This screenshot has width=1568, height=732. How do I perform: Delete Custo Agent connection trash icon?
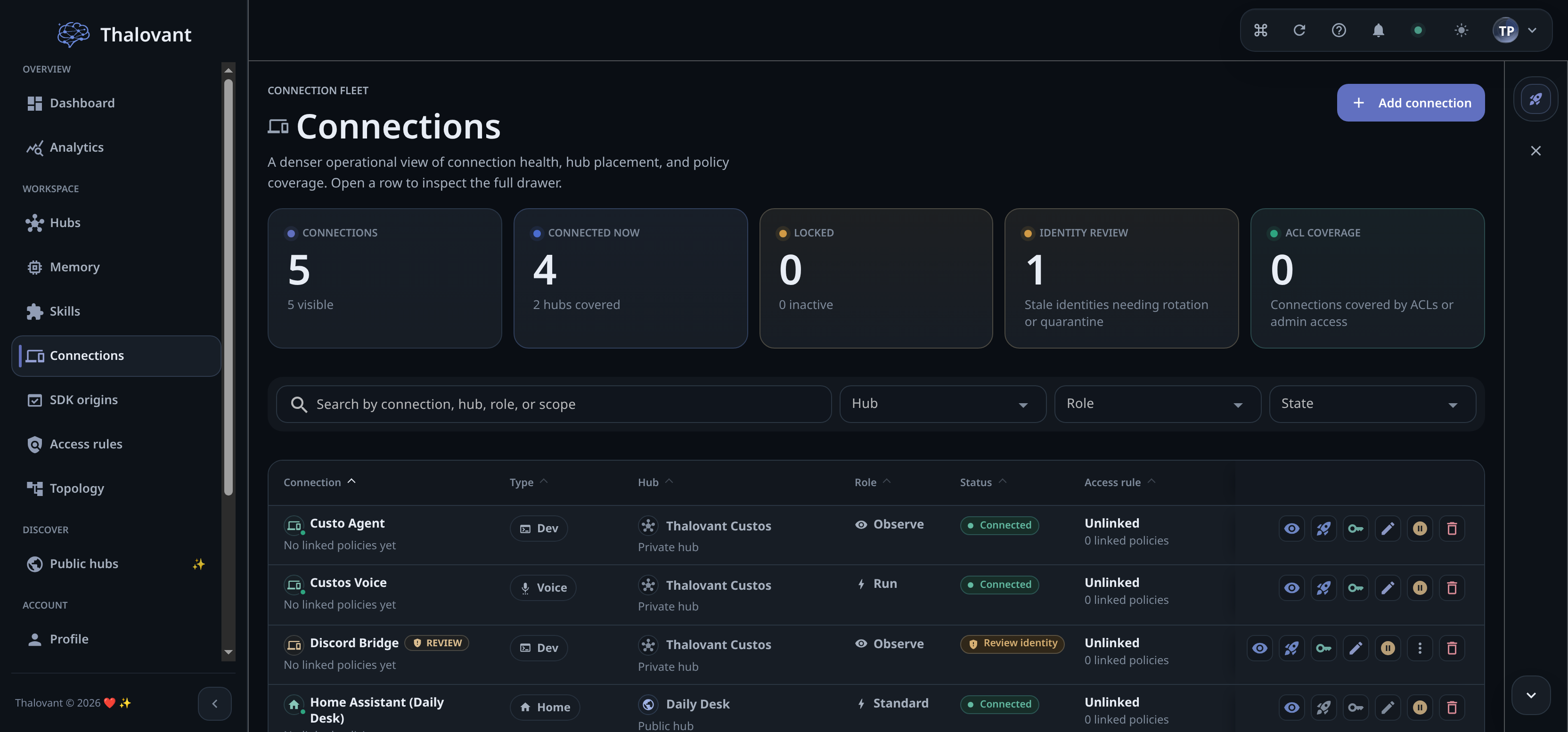pos(1452,529)
